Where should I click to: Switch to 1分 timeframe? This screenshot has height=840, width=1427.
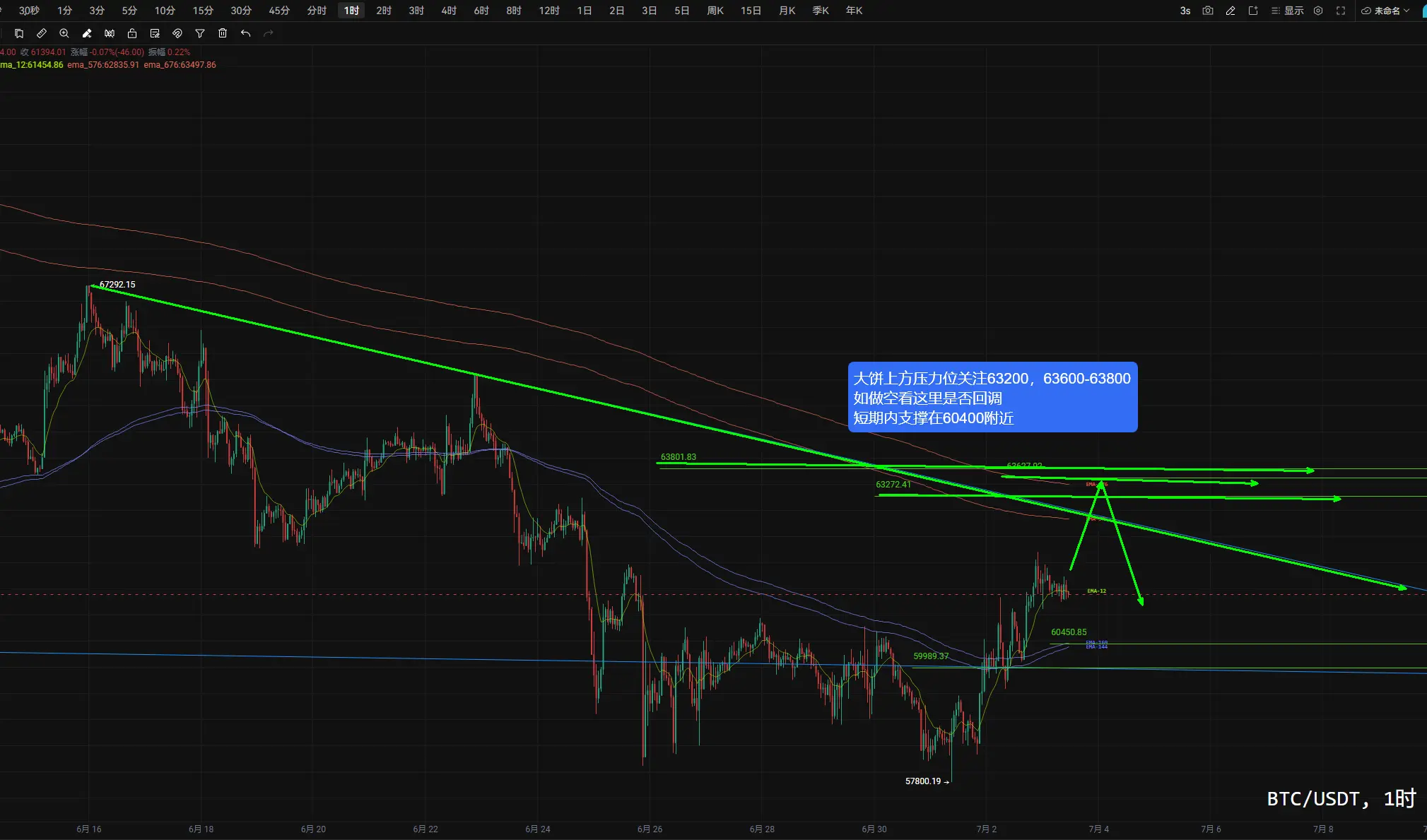tap(65, 11)
